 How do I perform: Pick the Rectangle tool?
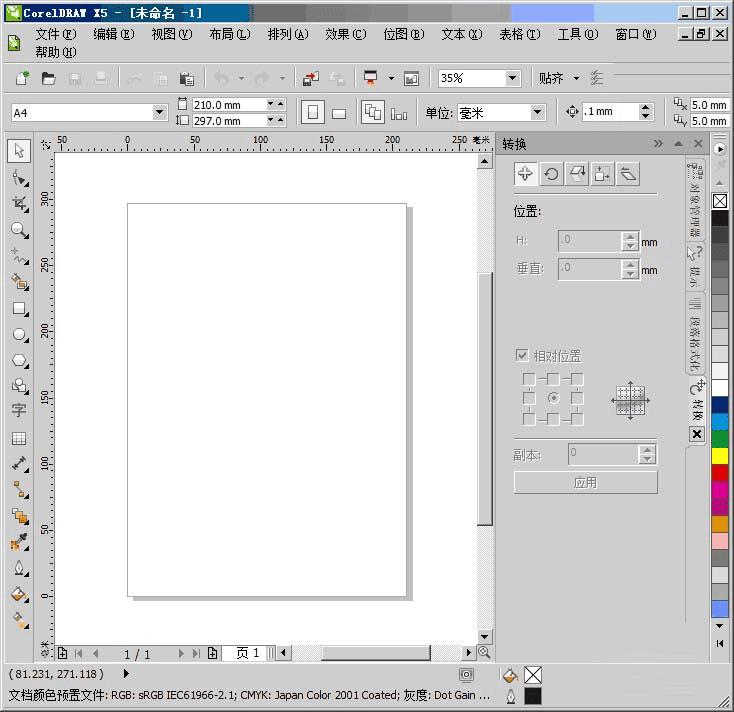19,309
